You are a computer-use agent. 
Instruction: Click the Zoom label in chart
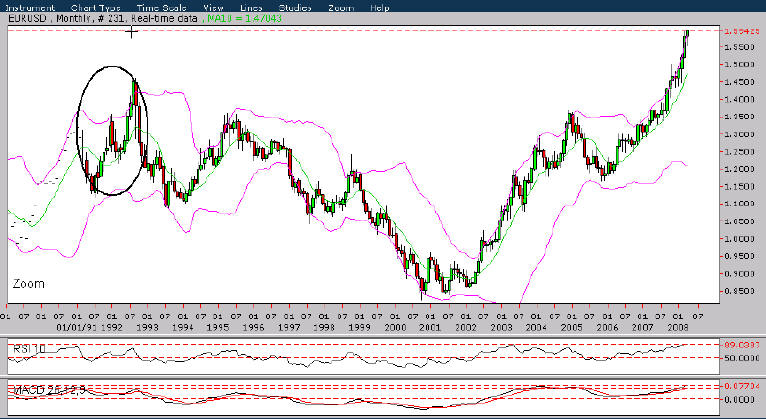coord(28,284)
